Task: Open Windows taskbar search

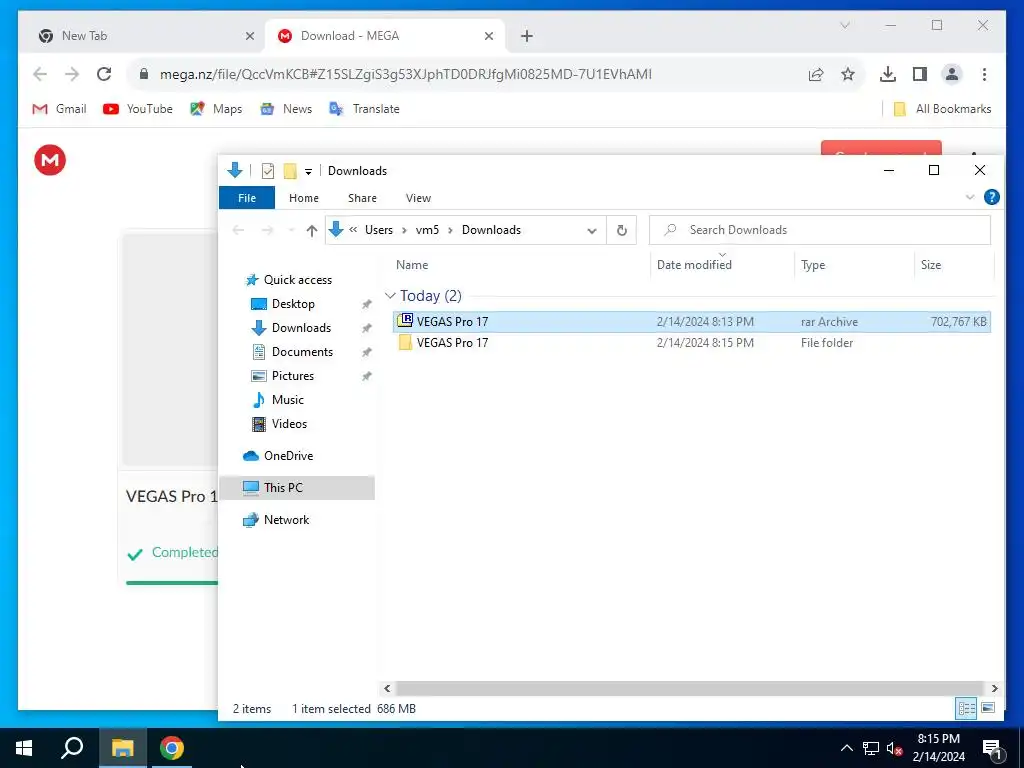Action: [x=72, y=748]
